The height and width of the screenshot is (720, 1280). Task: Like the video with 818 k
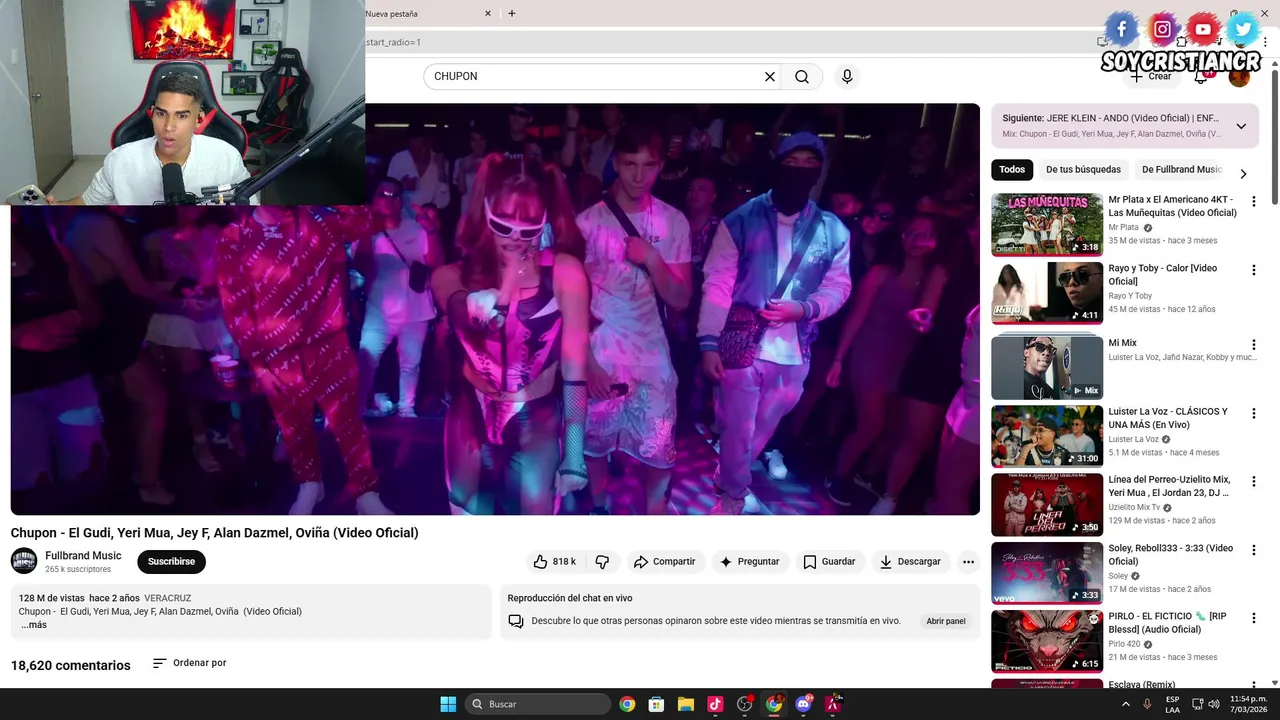555,562
